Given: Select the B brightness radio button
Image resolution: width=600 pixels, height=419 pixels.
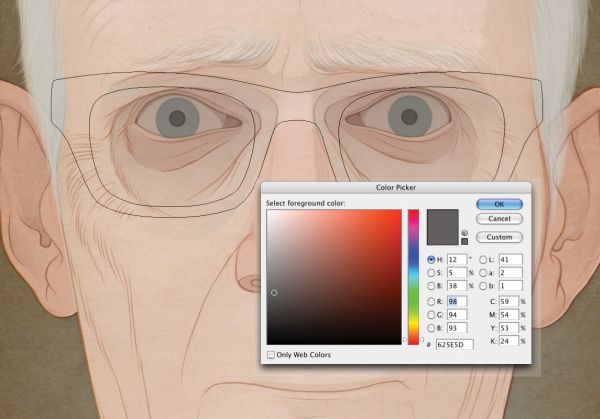Looking at the screenshot, I should (431, 286).
